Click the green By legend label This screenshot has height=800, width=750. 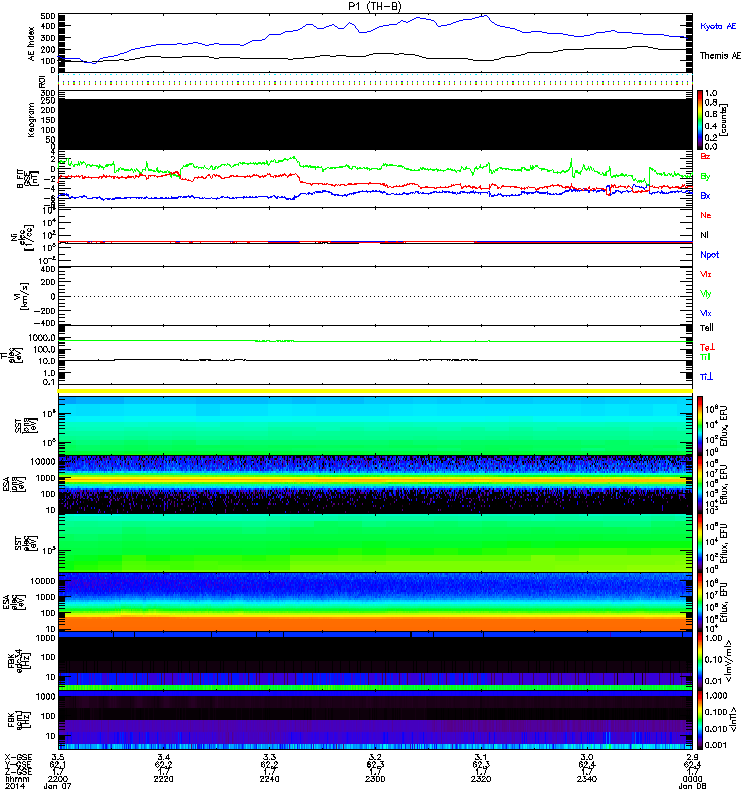[705, 176]
